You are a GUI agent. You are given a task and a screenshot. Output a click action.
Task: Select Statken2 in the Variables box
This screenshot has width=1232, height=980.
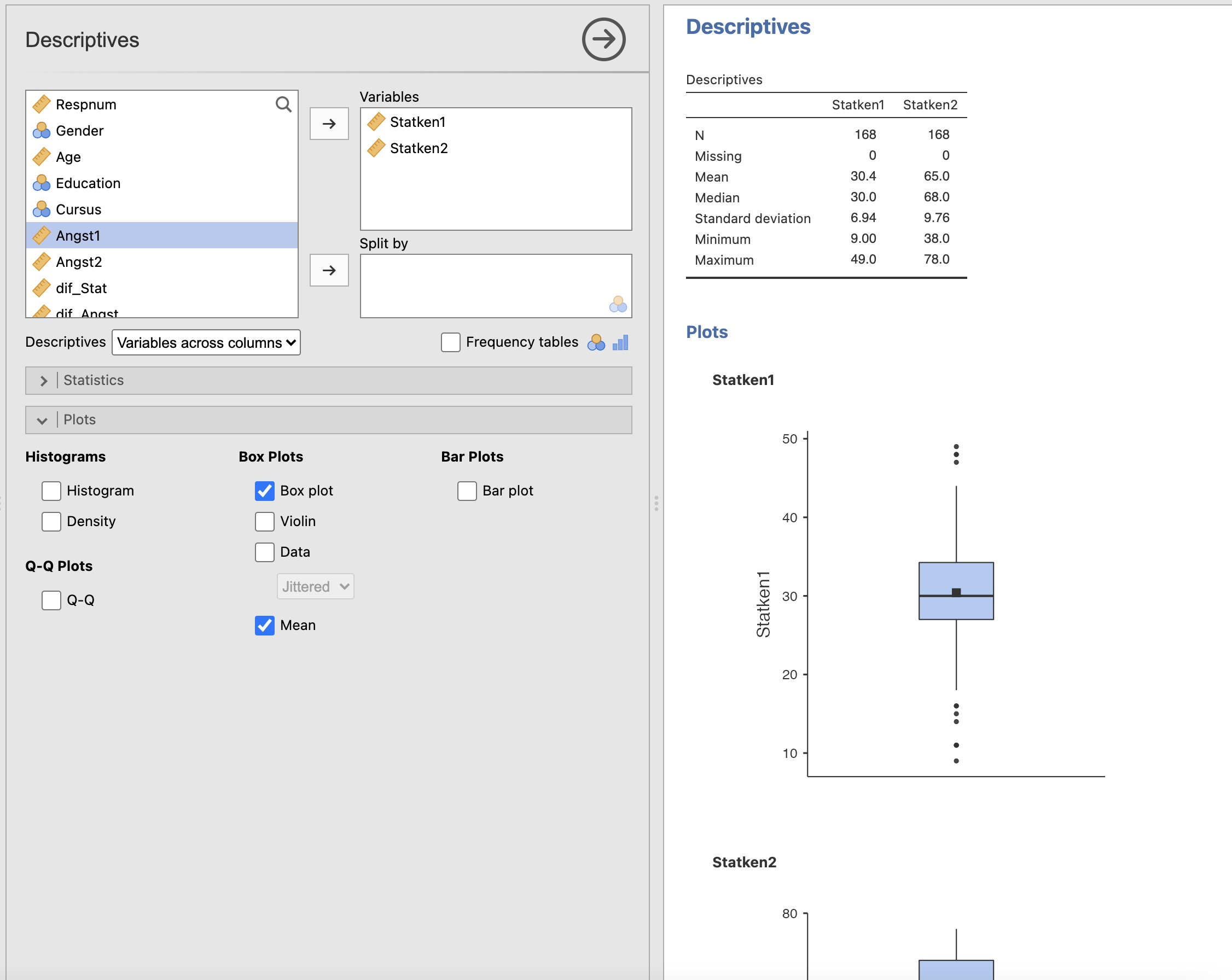[x=419, y=149]
